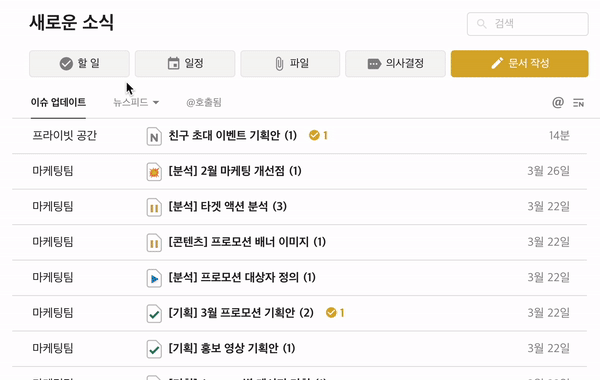Click the 할 일 button
Viewport: 600px width, 380px height.
[x=79, y=64]
